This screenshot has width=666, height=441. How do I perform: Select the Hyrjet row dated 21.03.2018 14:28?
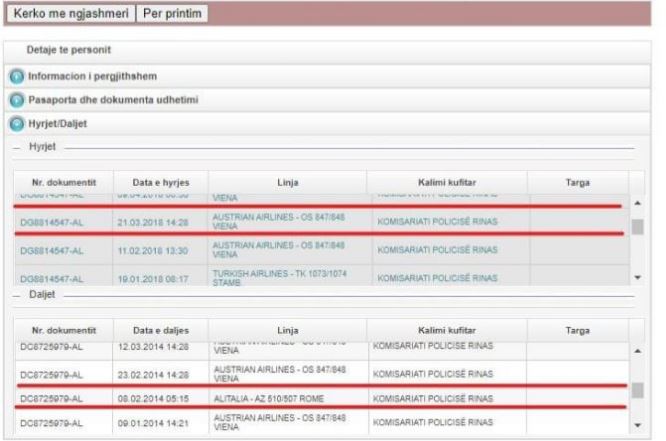click(x=322, y=221)
